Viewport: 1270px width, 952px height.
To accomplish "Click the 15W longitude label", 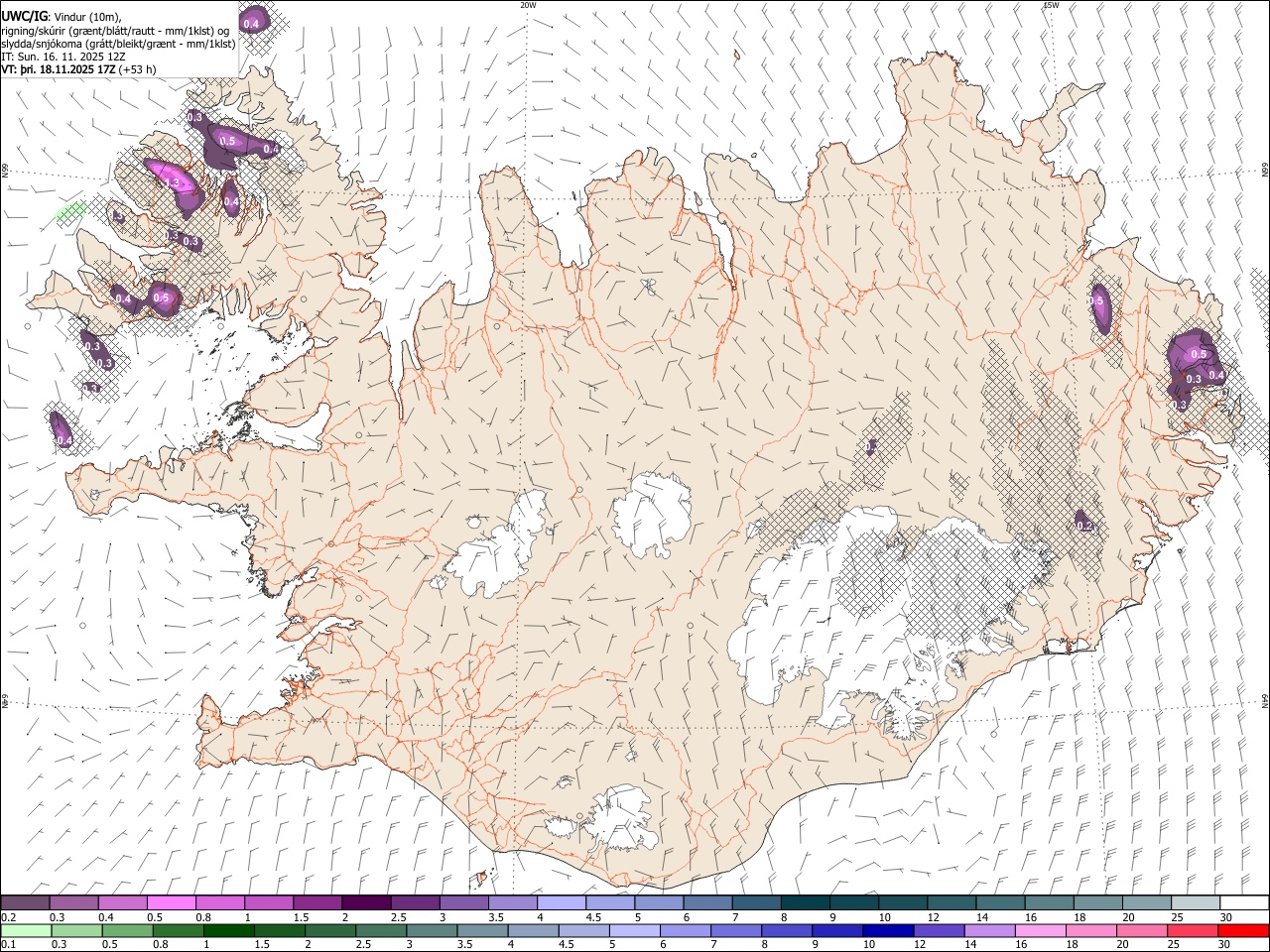I will [x=1051, y=5].
